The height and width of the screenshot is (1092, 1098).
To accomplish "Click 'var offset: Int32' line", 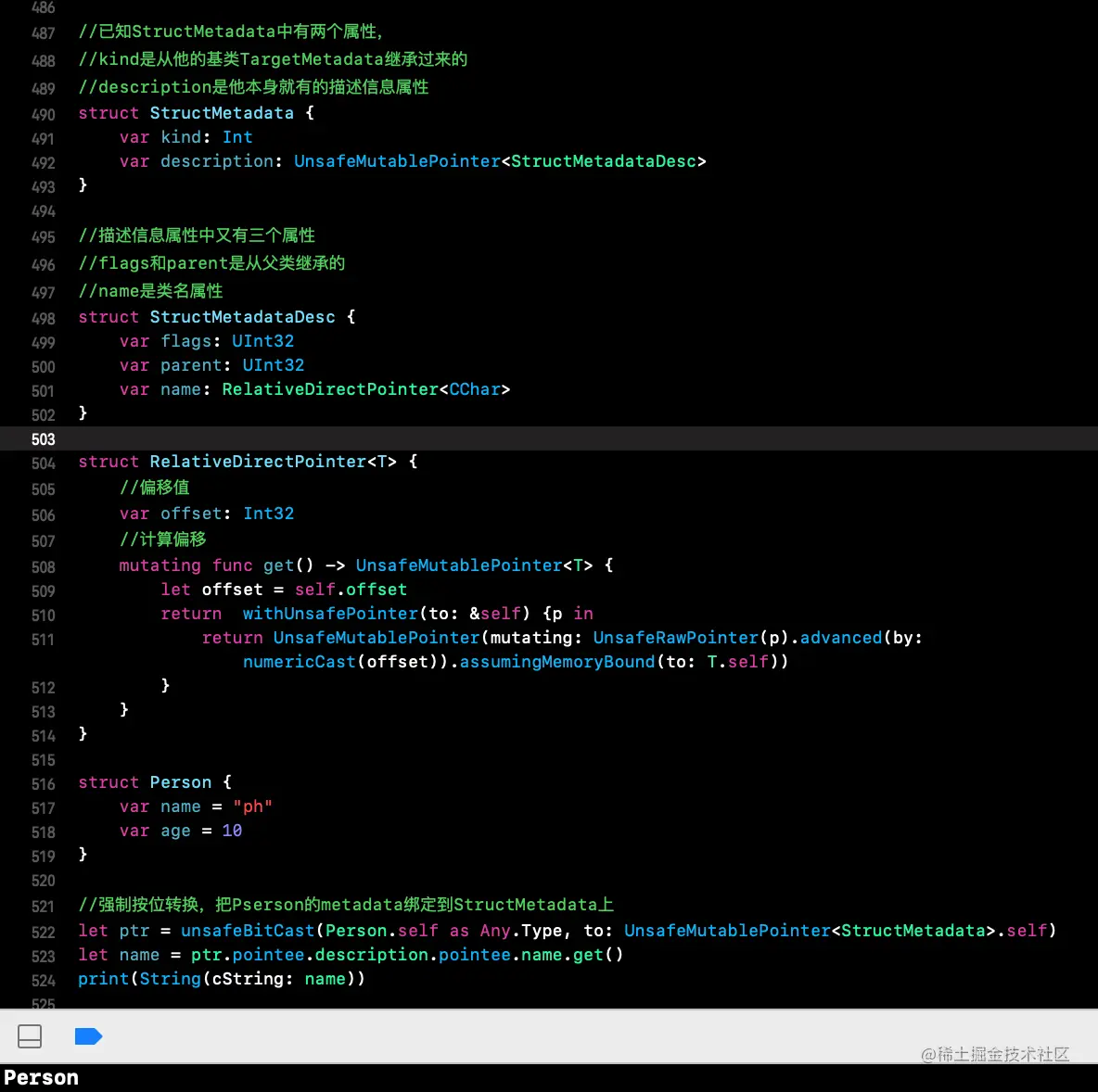I will tap(207, 514).
